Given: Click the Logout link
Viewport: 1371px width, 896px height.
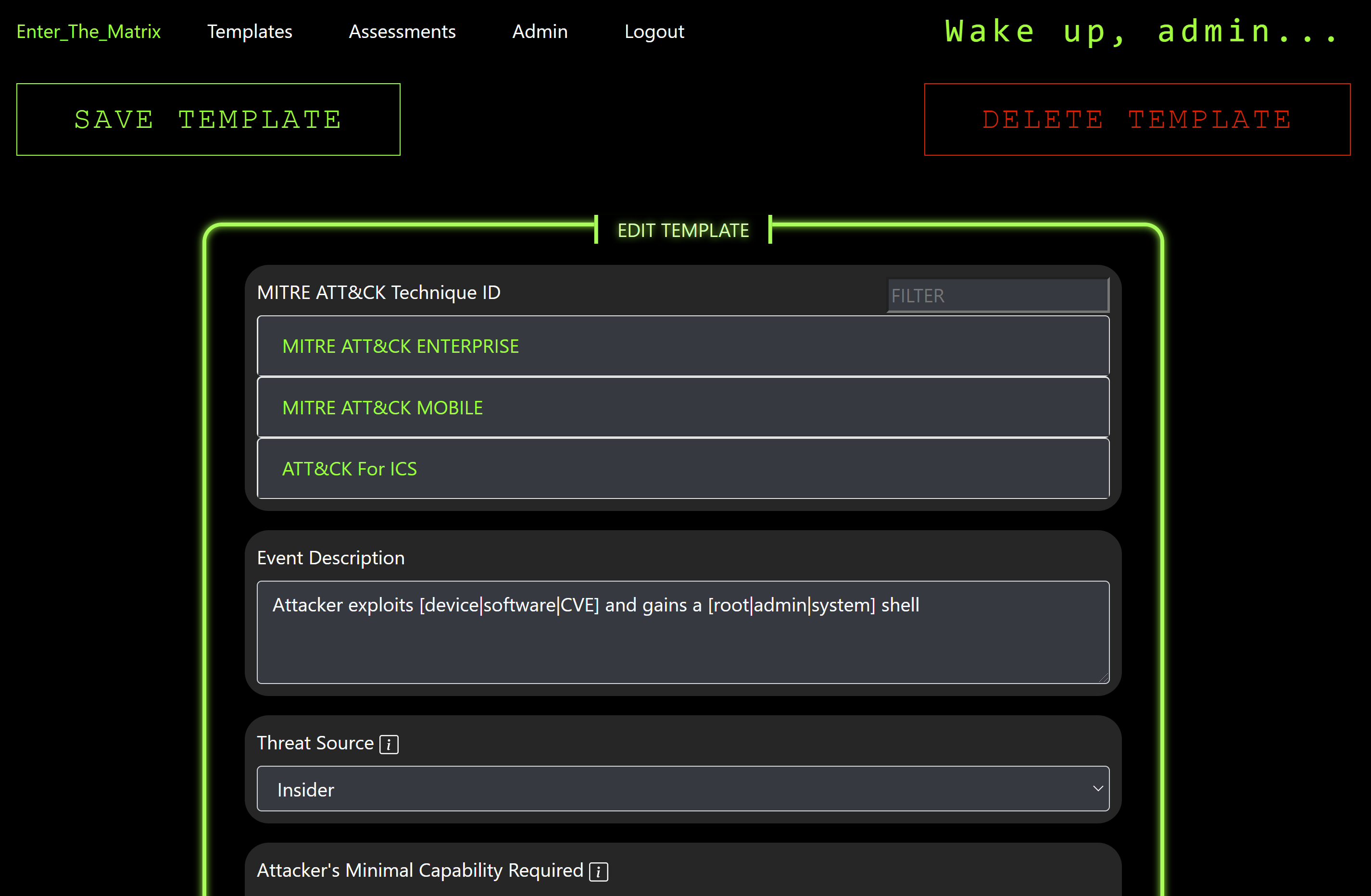Looking at the screenshot, I should pyautogui.click(x=654, y=32).
